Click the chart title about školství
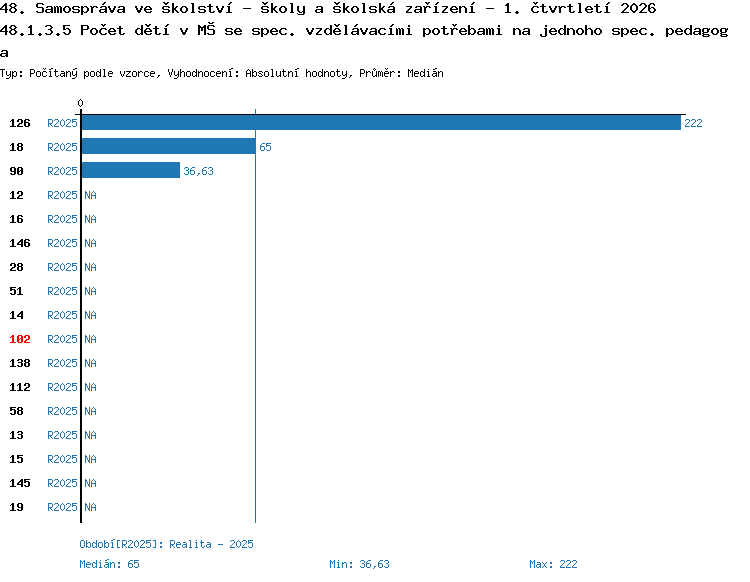This screenshot has width=750, height=582. click(328, 8)
